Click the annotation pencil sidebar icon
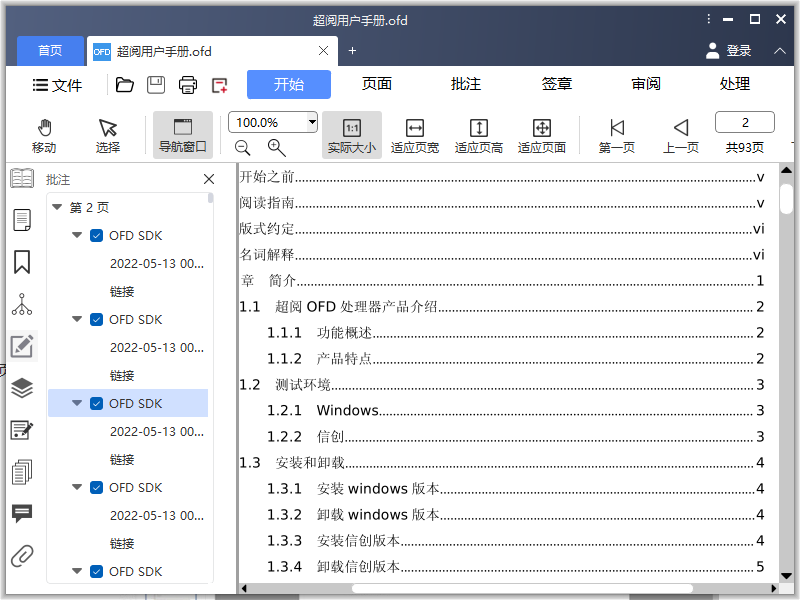This screenshot has width=800, height=600. click(22, 346)
